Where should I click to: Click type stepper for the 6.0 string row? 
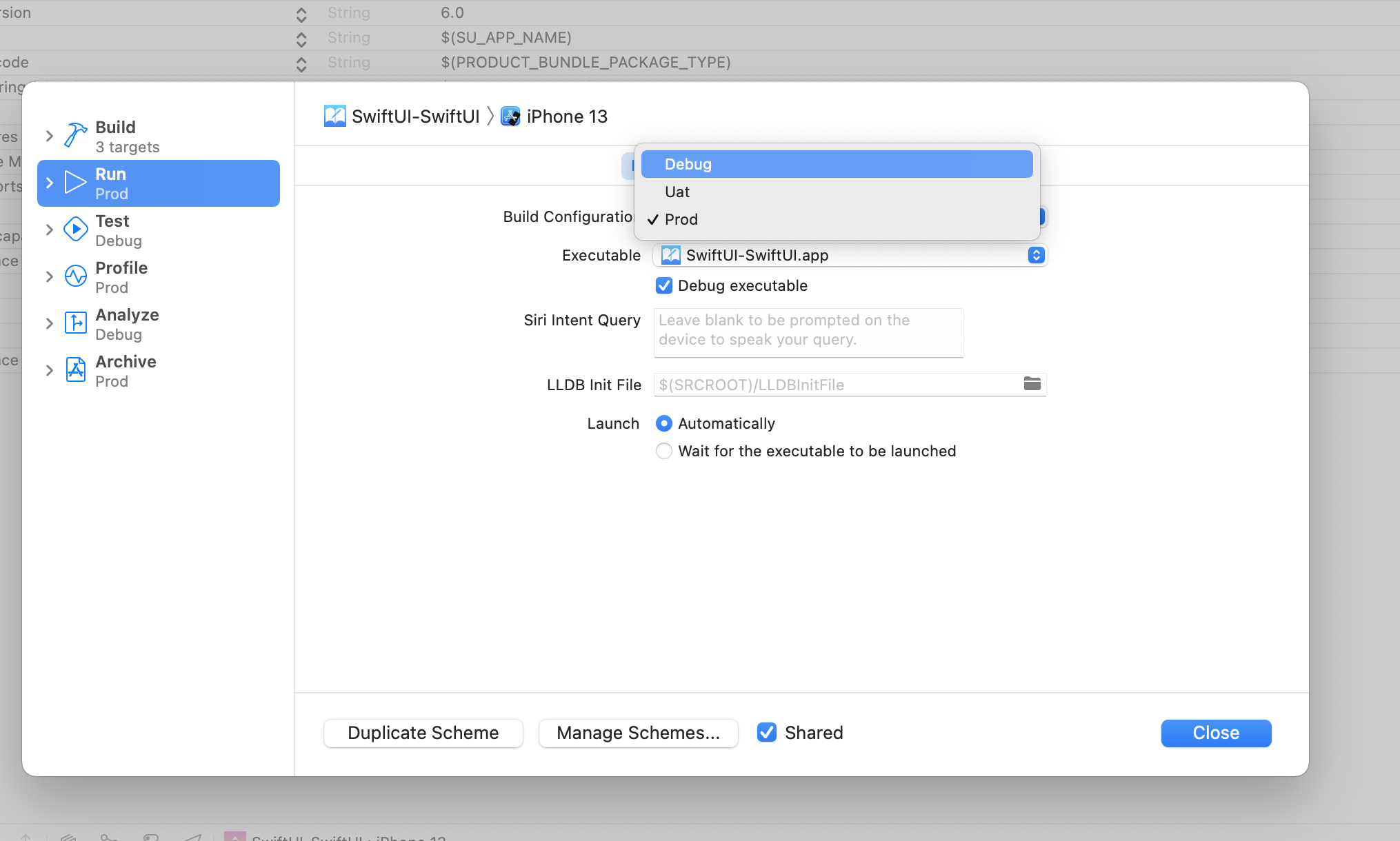(x=301, y=14)
